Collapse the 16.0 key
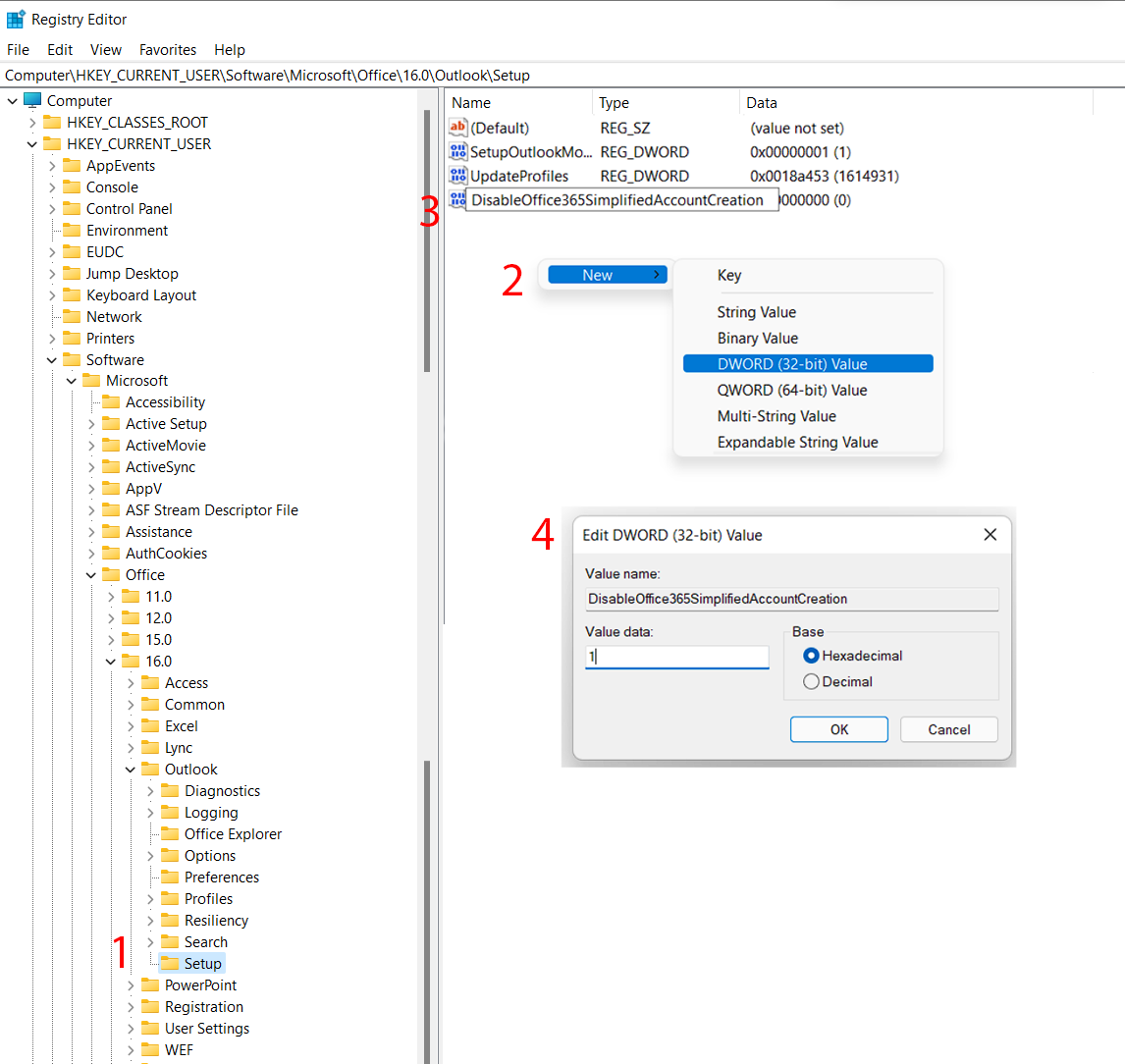Screen dimensions: 1125x1064 (x=111, y=662)
